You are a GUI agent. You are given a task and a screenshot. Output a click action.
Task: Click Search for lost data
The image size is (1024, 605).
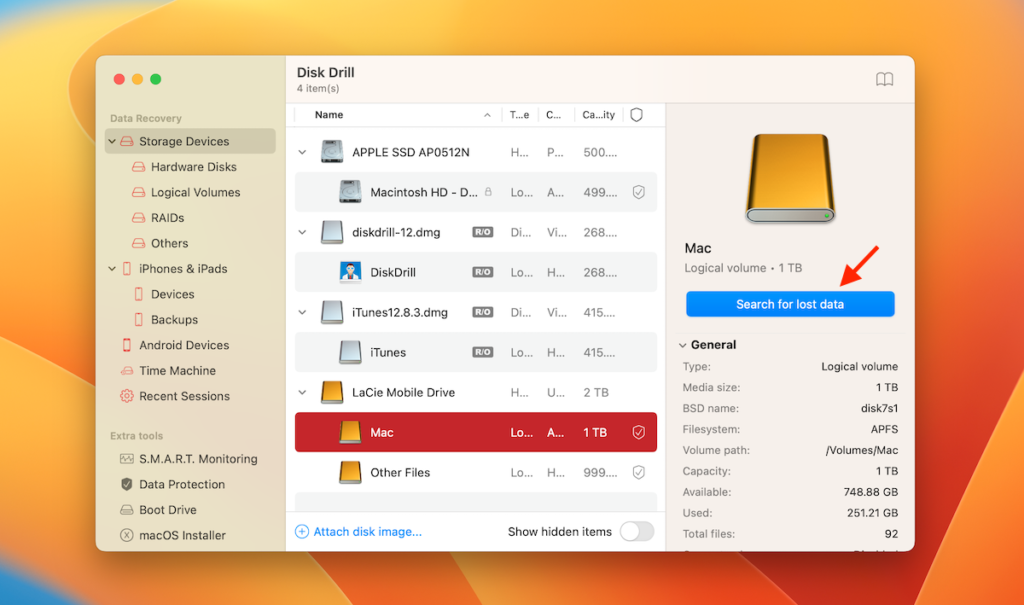[x=789, y=304]
